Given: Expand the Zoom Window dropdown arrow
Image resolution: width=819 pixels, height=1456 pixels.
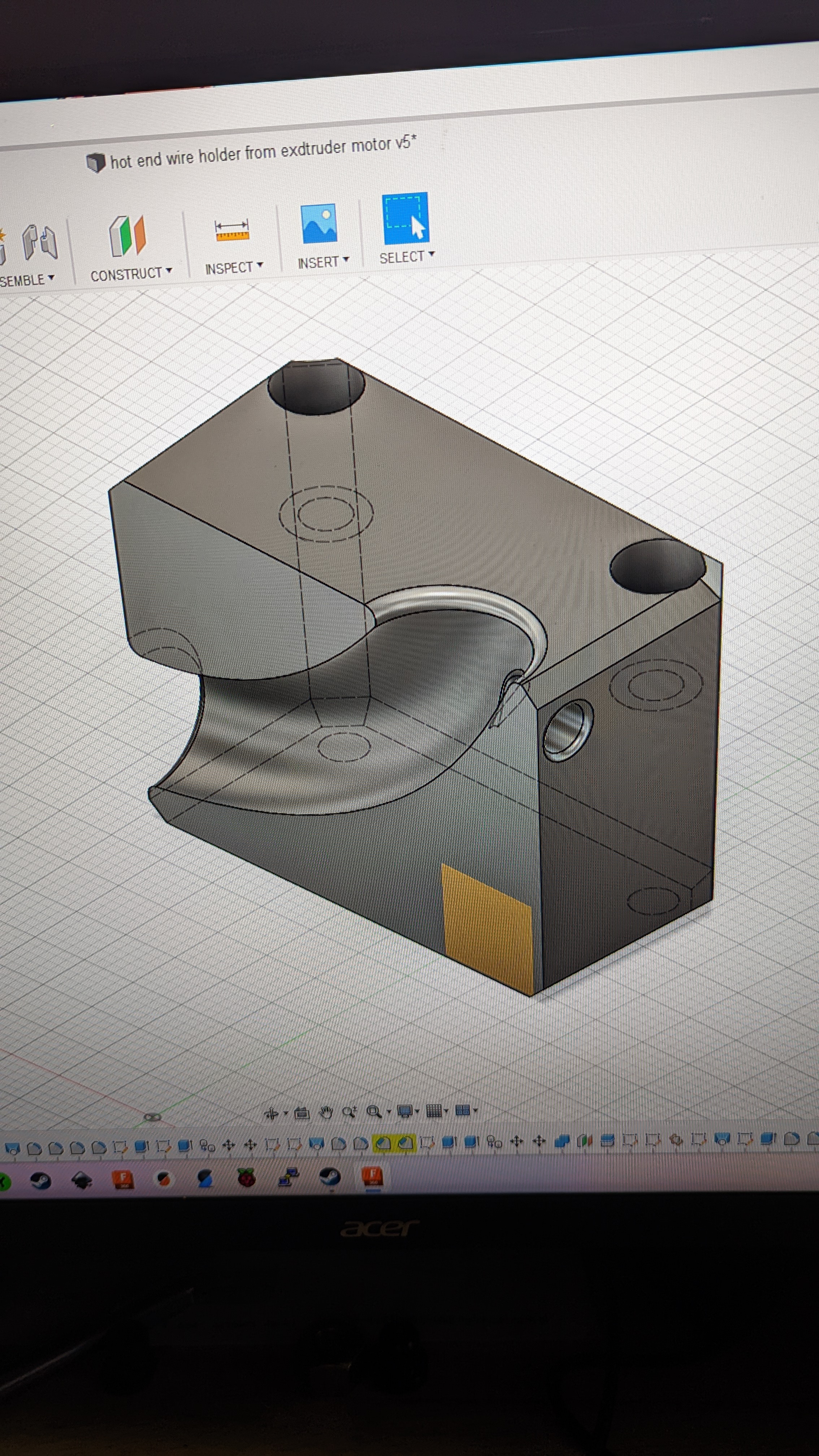Looking at the screenshot, I should point(389,1111).
